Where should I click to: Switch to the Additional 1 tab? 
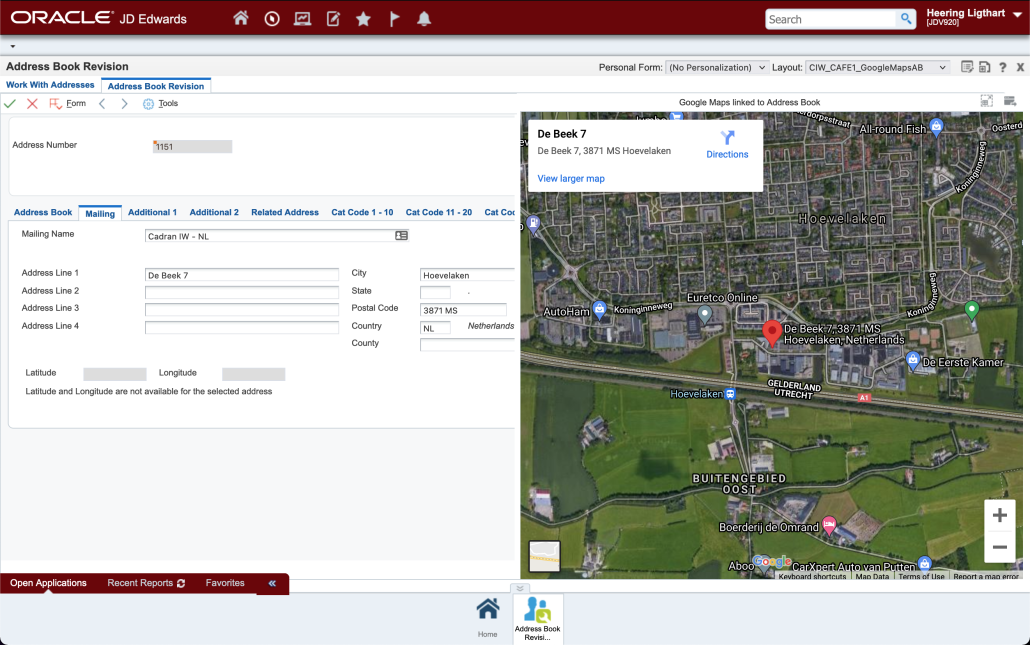click(152, 212)
